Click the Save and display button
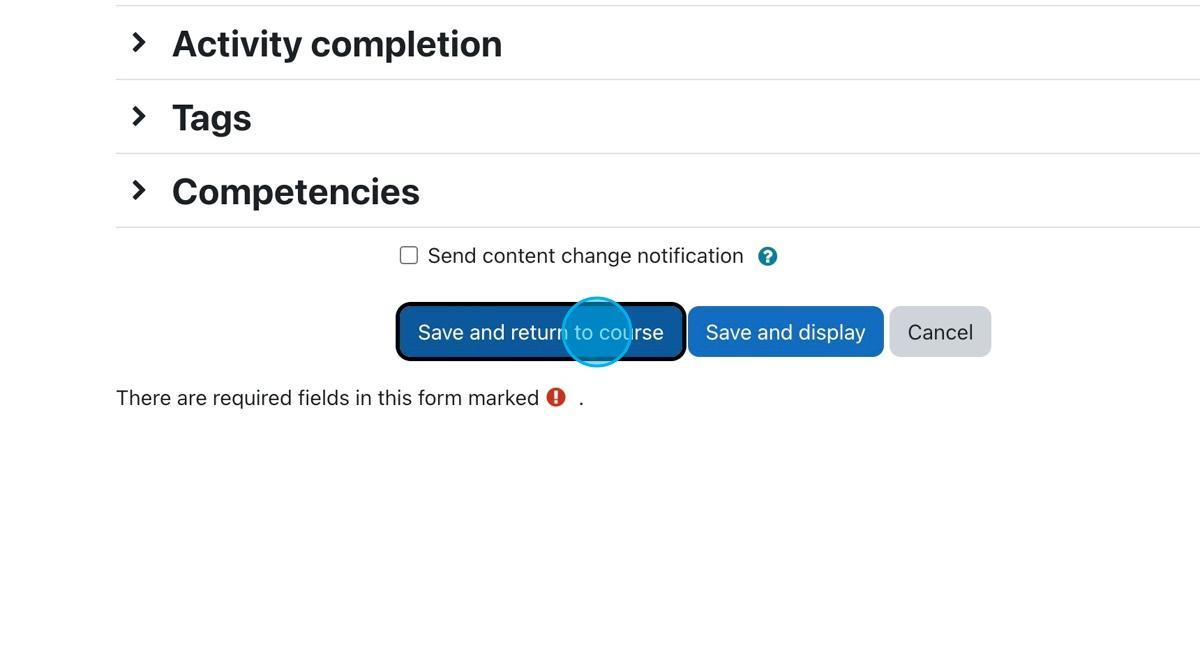The image size is (1200, 670). coord(784,331)
